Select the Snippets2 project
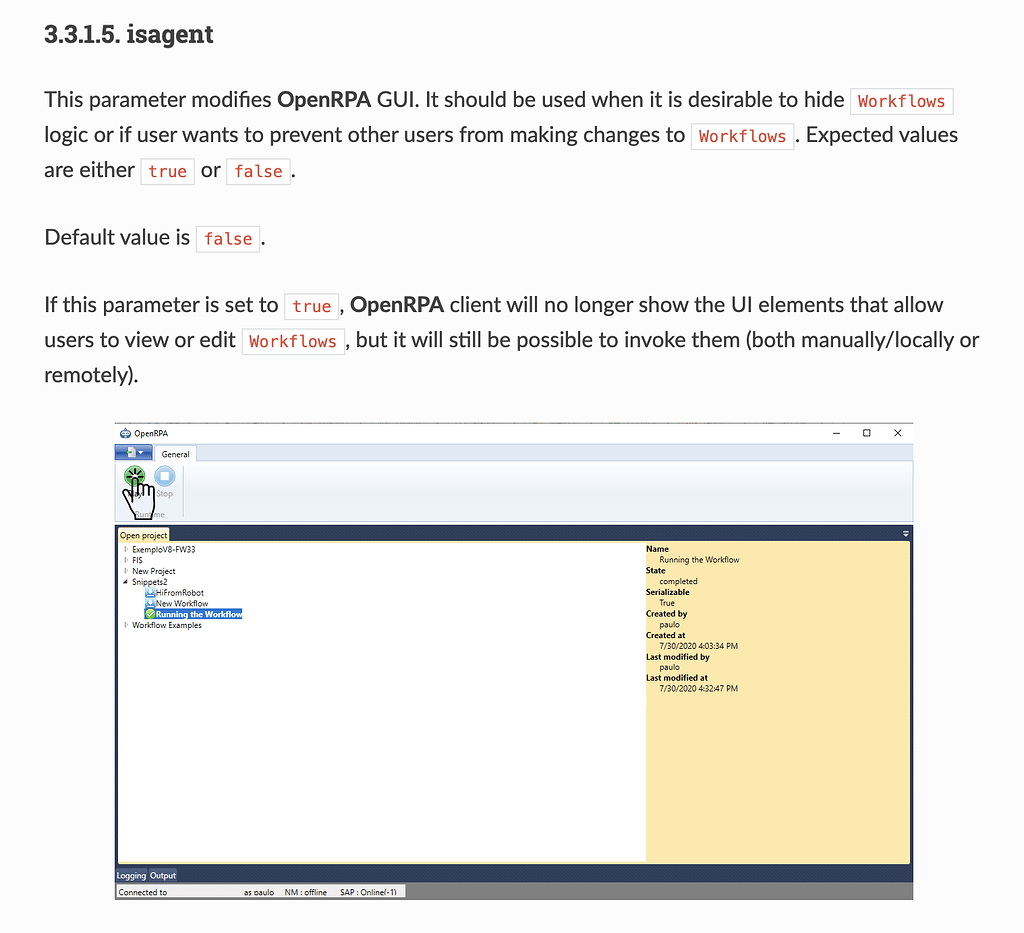1024x933 pixels. pos(150,582)
